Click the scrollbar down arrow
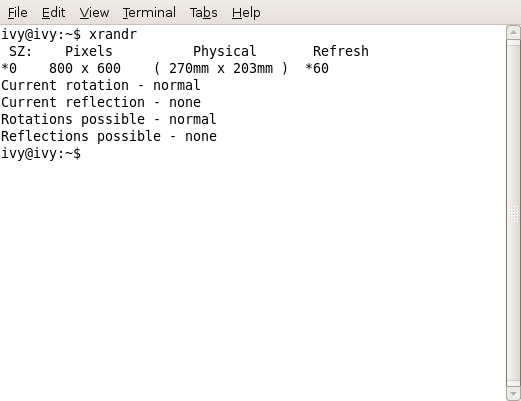Viewport: 521px width, 401px height. [513, 394]
